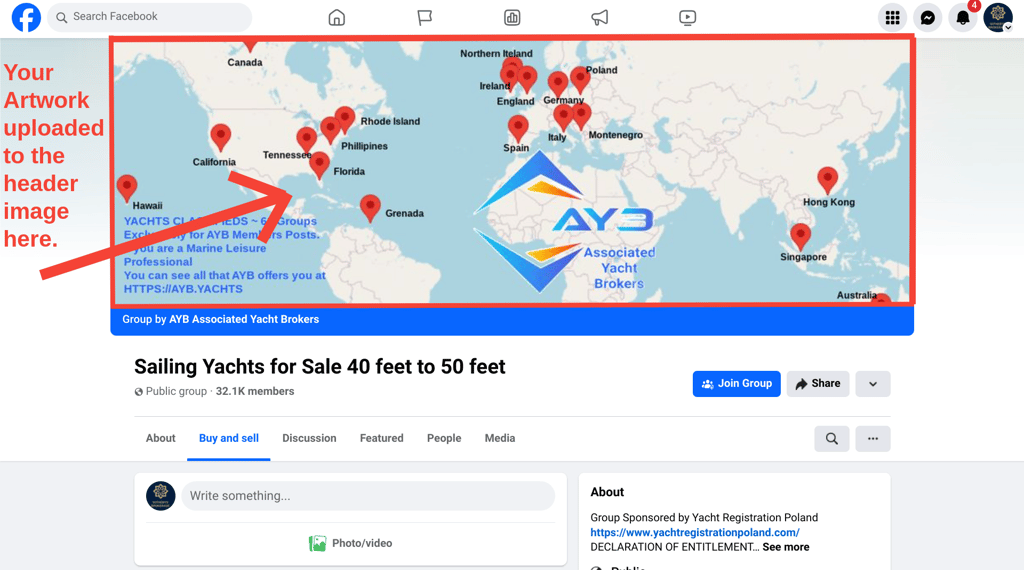The height and width of the screenshot is (570, 1024).
Task: Select the Buy and sell tab
Action: pyautogui.click(x=229, y=438)
